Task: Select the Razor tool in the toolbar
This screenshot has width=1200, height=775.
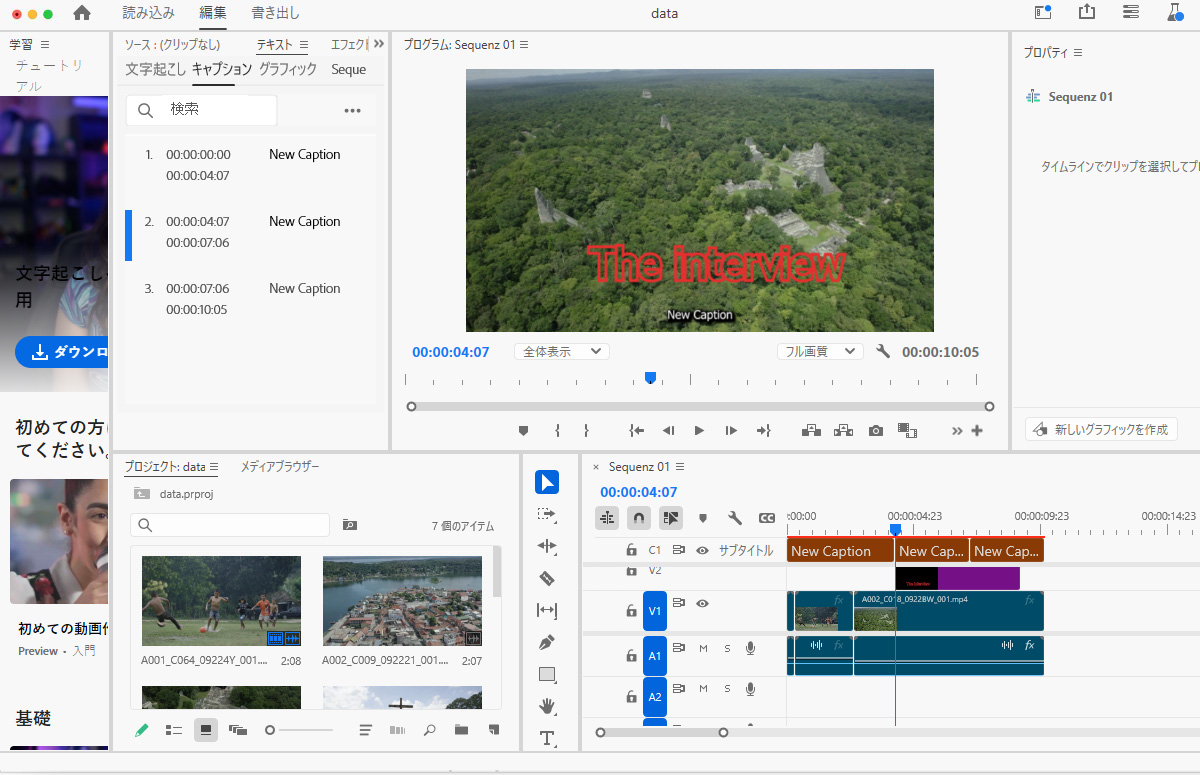Action: coord(546,578)
